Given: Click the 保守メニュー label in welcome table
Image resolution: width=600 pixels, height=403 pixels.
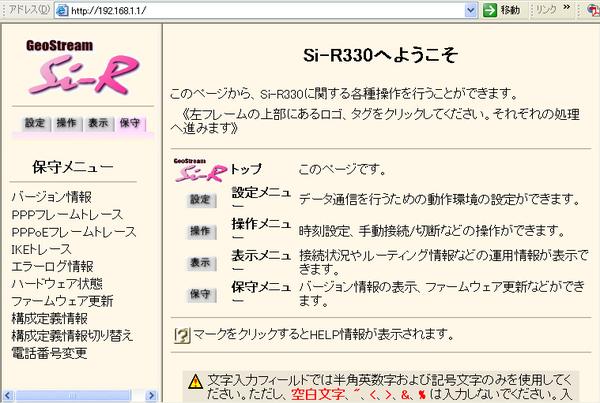Looking at the screenshot, I should pyautogui.click(x=261, y=293).
